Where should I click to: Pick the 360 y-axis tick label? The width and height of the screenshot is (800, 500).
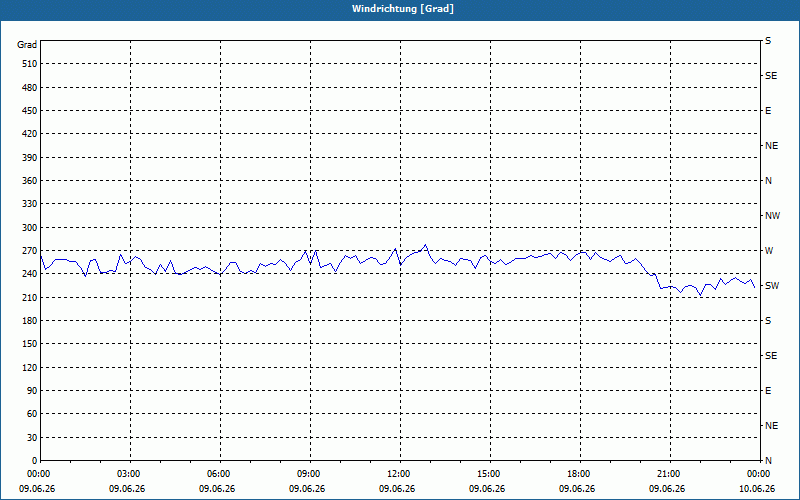[30, 181]
